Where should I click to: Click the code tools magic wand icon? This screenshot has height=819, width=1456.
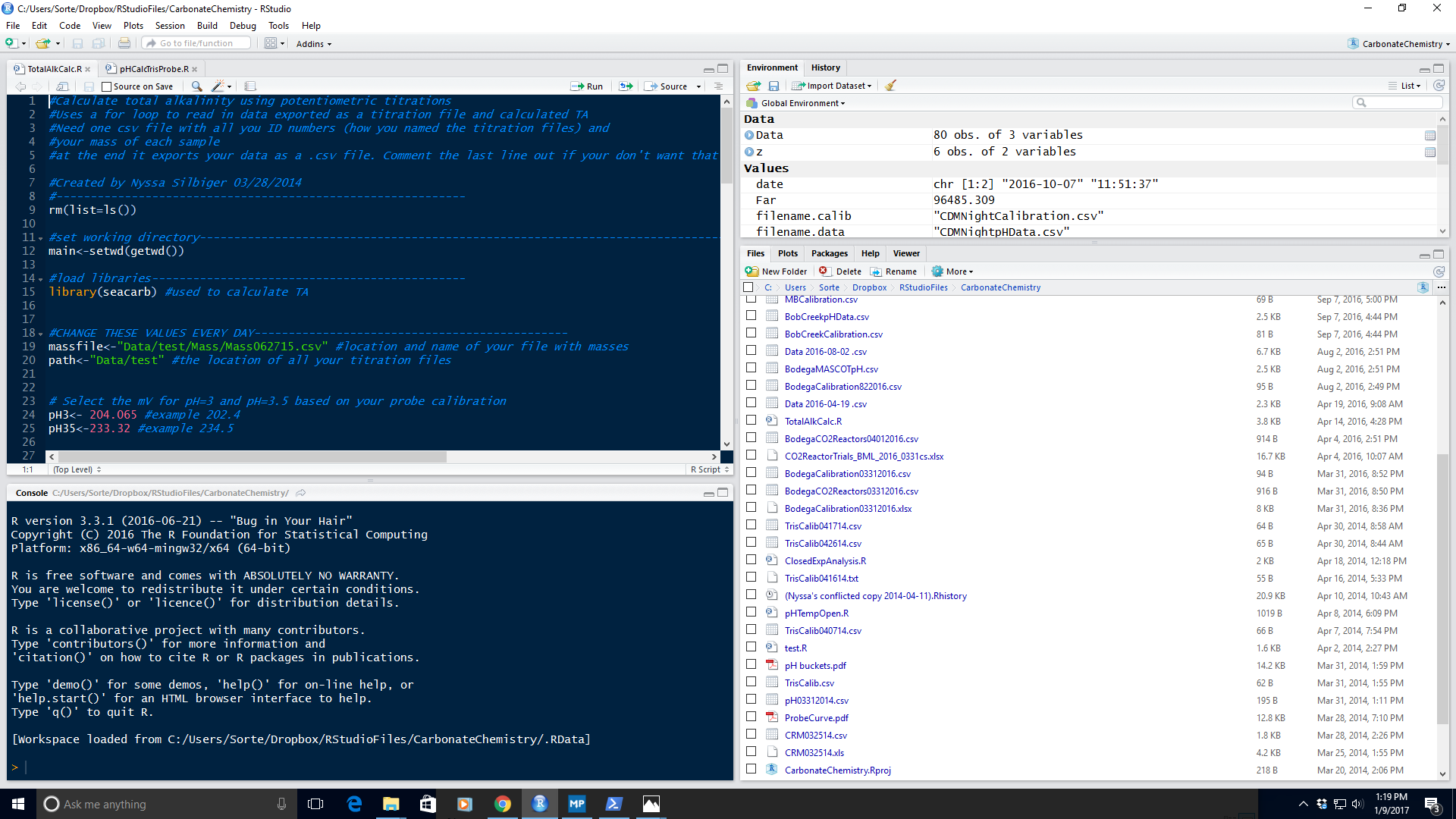[x=218, y=86]
